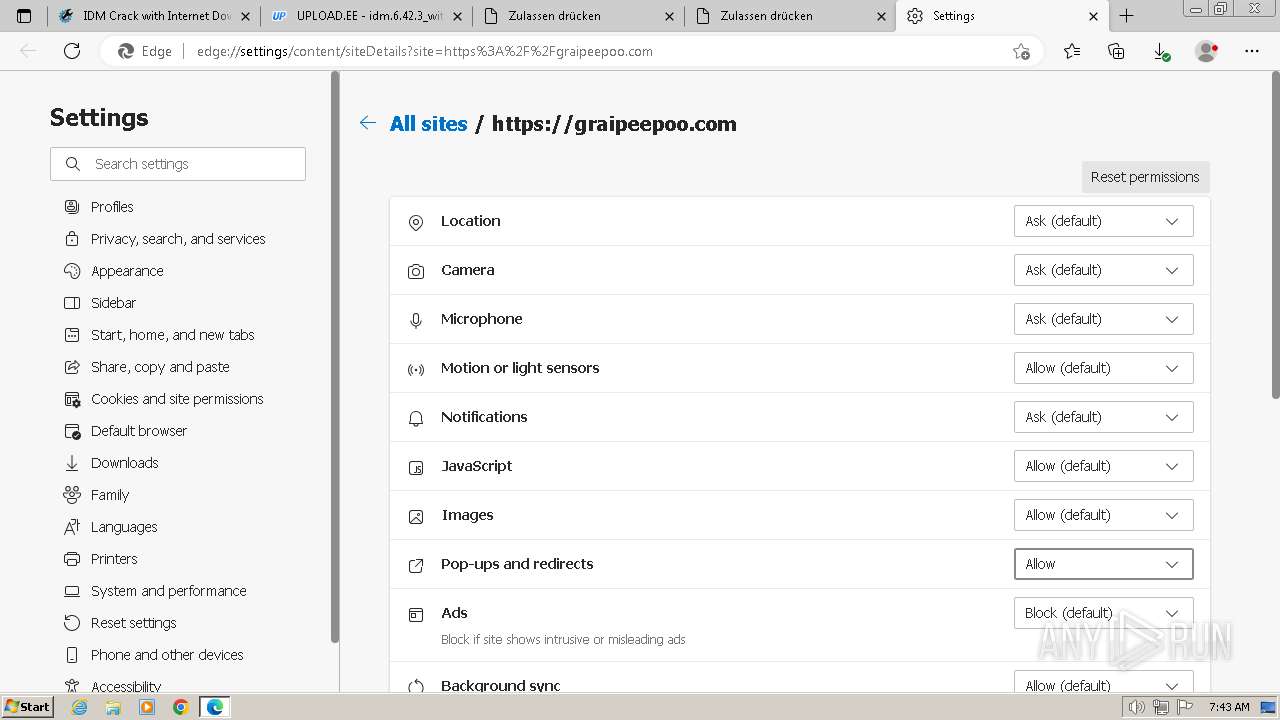Add this page to favorites star icon
The width and height of the screenshot is (1280, 720).
(x=1021, y=51)
